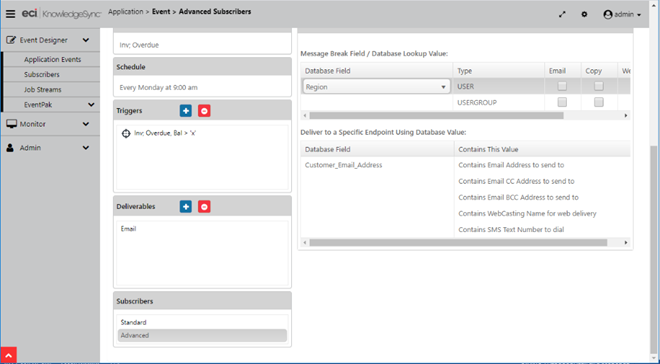Select Contains Email Address to send to
660x364 pixels.
(x=511, y=165)
